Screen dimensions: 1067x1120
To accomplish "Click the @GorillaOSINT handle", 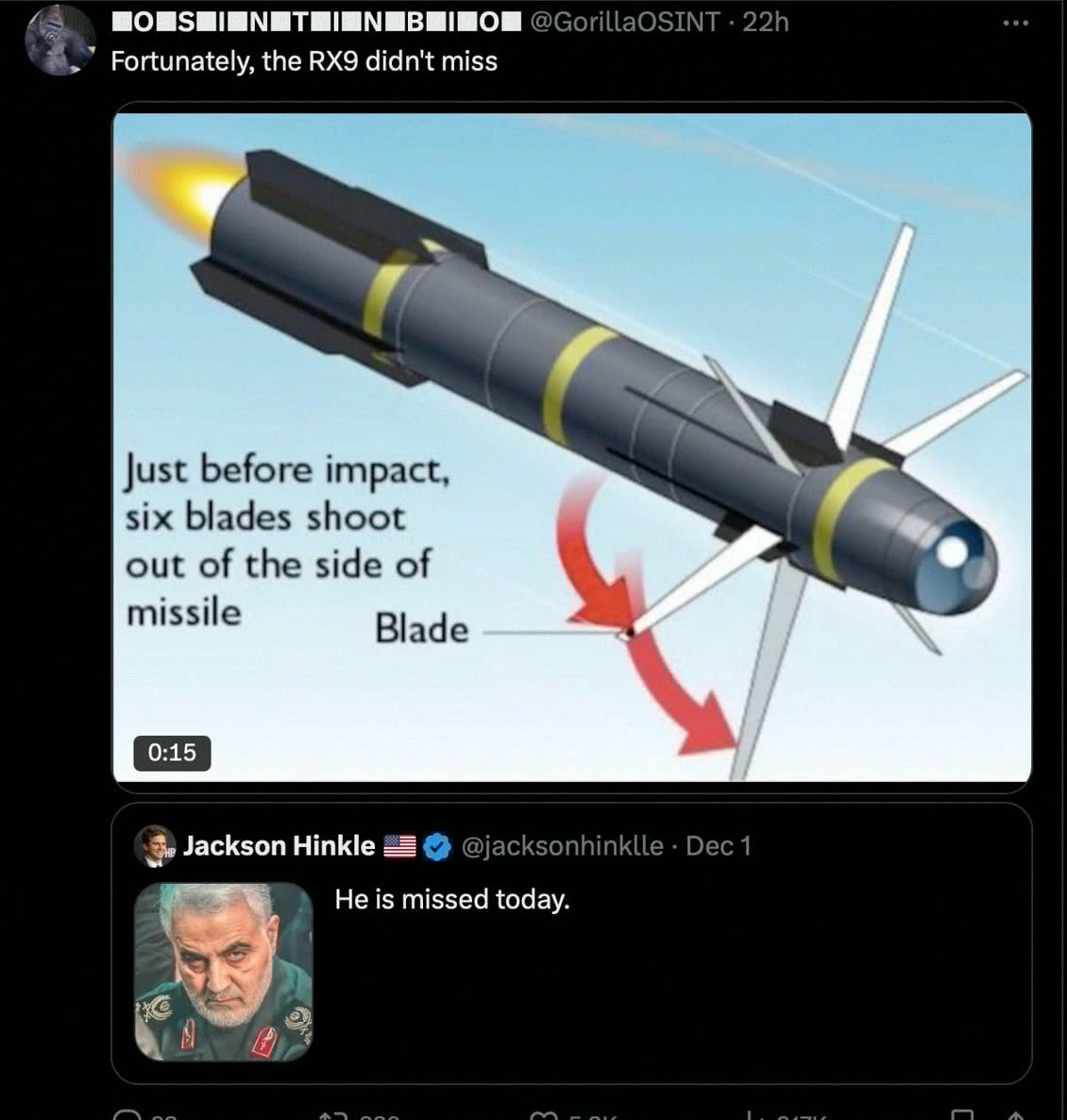I will point(624,22).
